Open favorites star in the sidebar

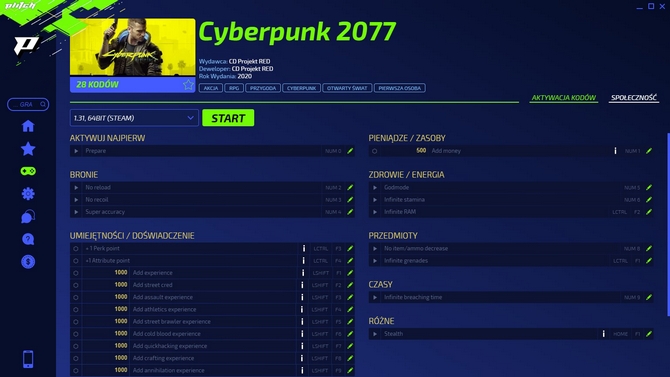coord(28,149)
